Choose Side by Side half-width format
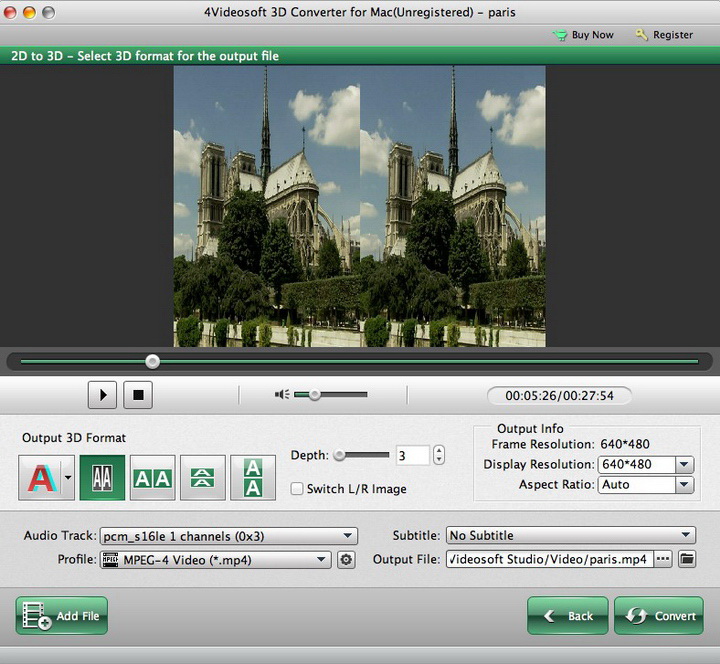The height and width of the screenshot is (664, 720). 102,478
